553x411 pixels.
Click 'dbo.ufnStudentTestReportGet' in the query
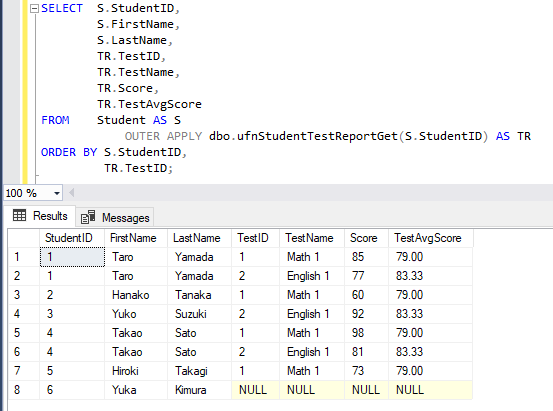click(x=303, y=136)
